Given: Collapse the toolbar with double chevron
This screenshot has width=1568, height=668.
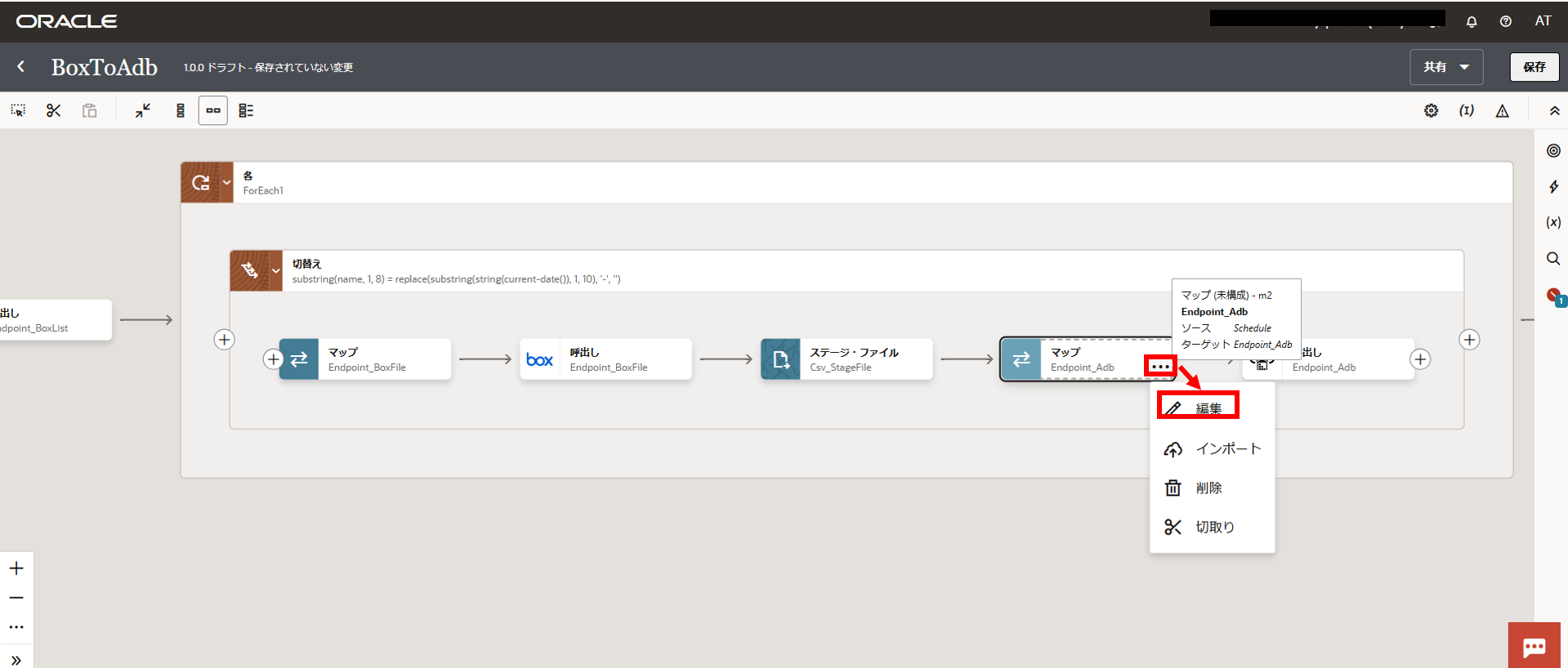Looking at the screenshot, I should click(x=1554, y=110).
